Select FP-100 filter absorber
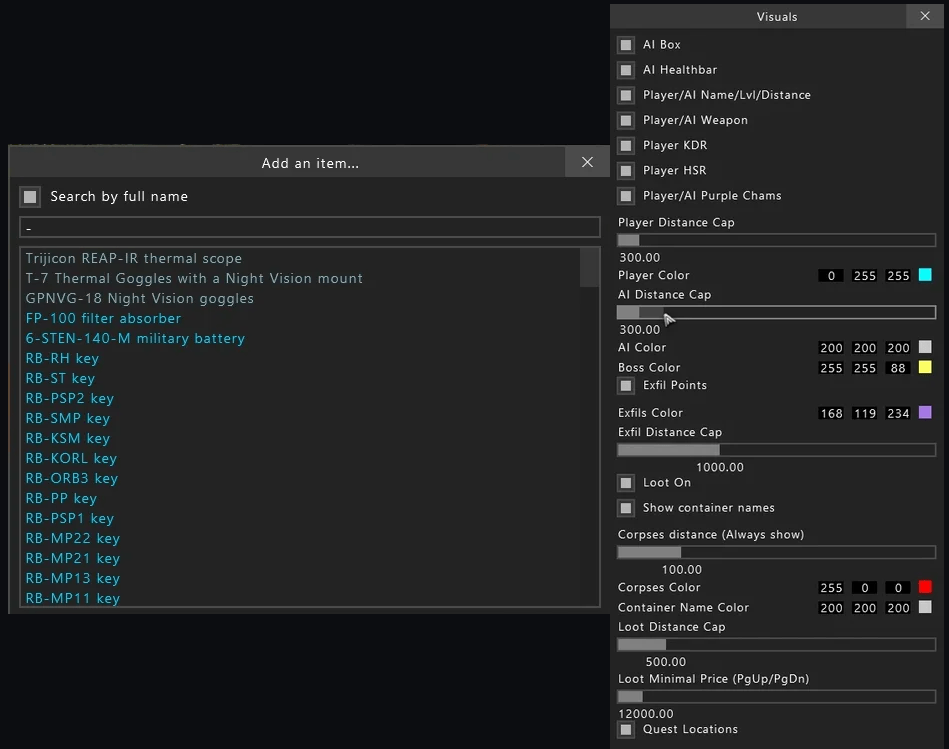Viewport: 949px width, 749px height. coord(103,318)
